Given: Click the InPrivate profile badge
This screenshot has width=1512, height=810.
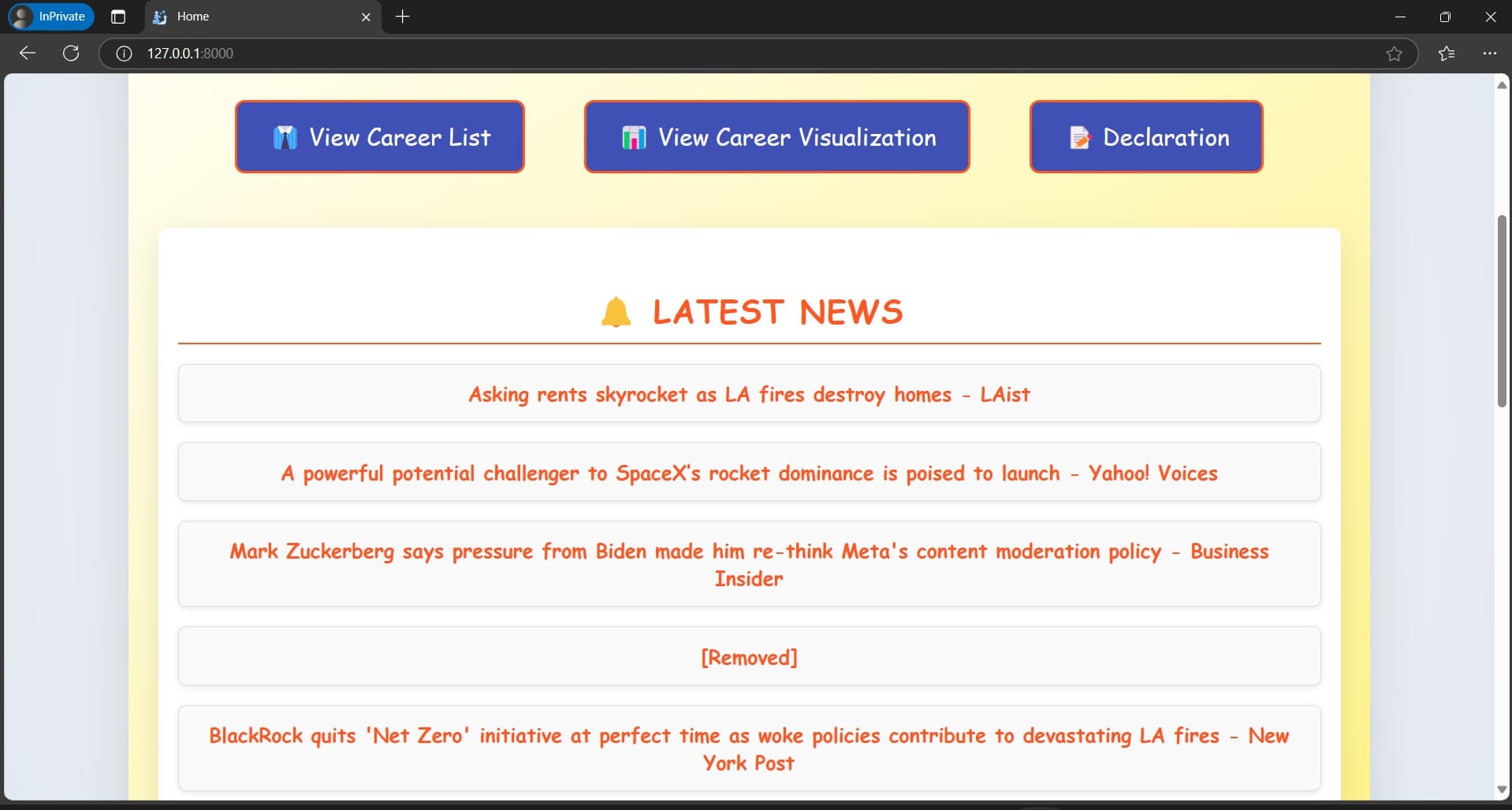Looking at the screenshot, I should [x=51, y=17].
